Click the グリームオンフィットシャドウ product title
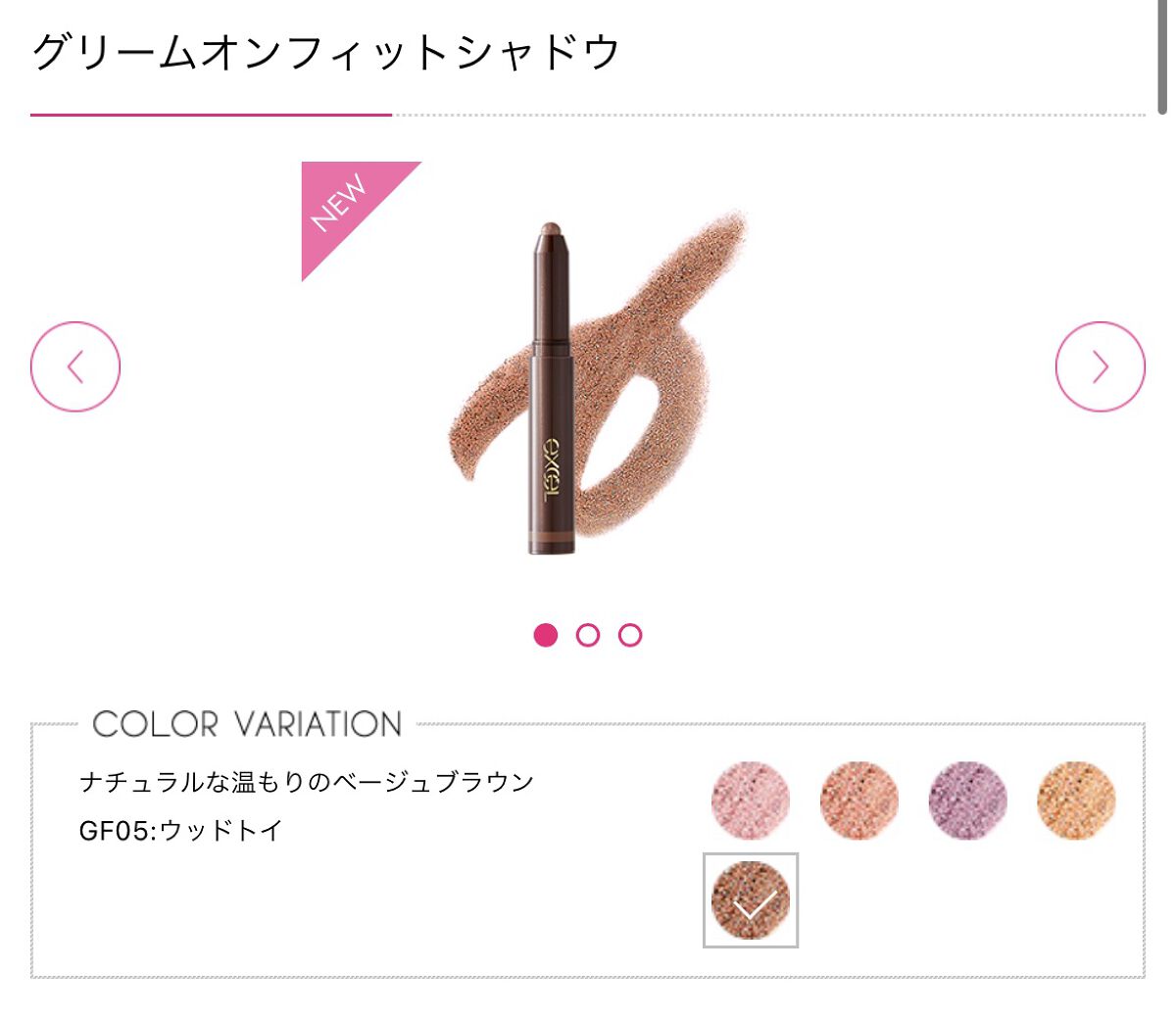 pos(326,51)
